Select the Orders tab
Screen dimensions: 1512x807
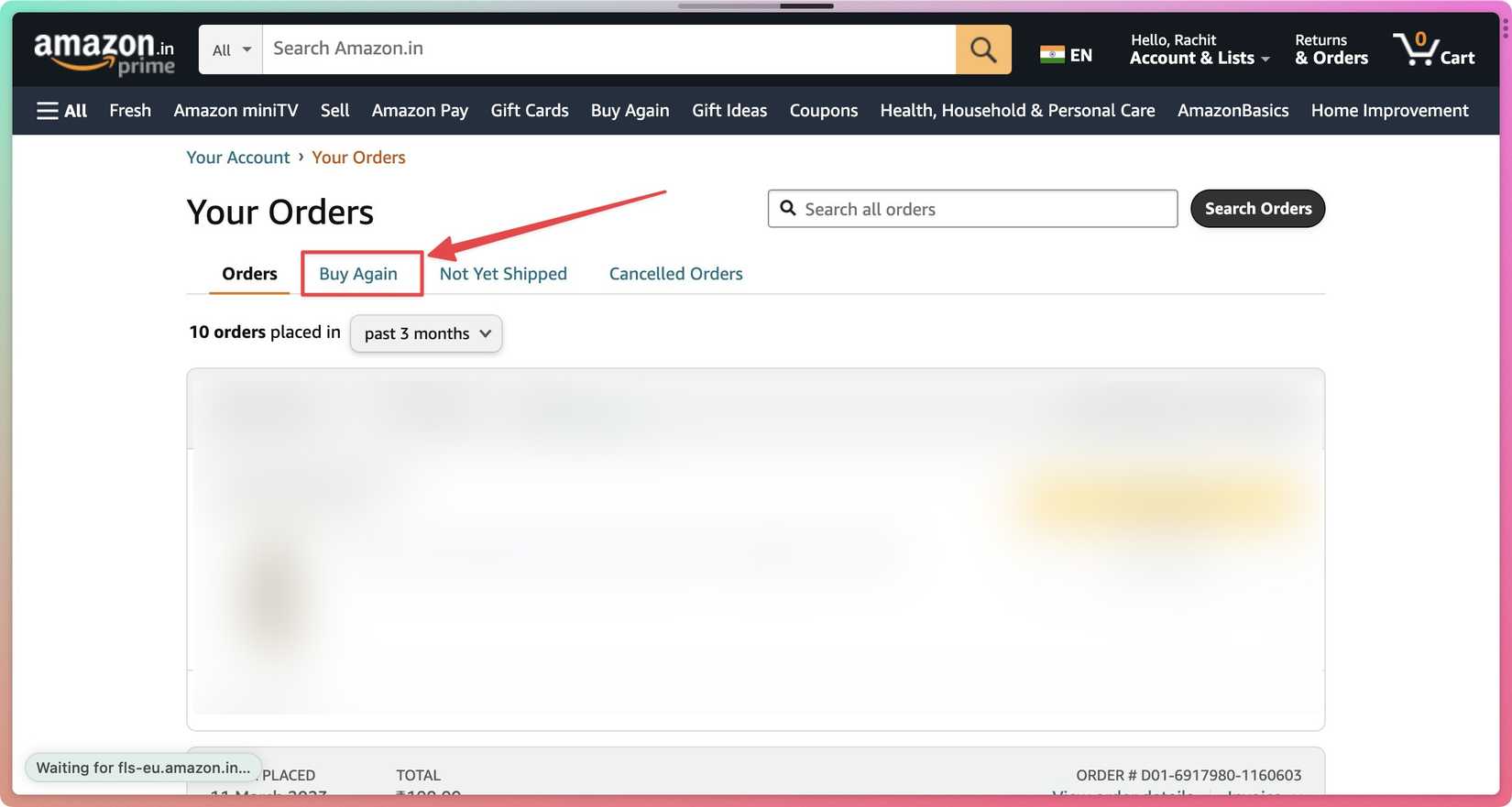coord(249,274)
